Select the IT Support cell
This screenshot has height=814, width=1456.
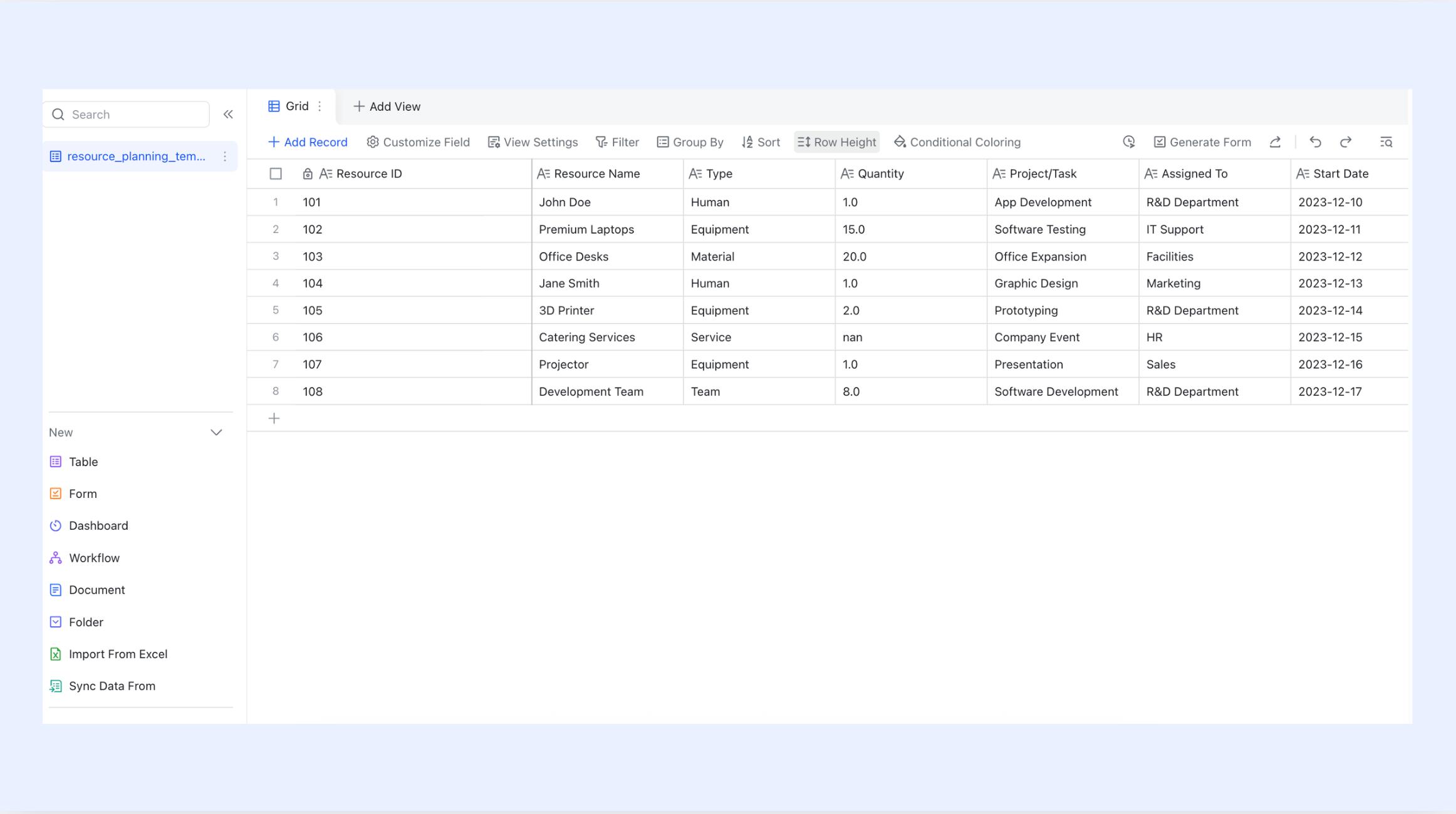[1215, 229]
